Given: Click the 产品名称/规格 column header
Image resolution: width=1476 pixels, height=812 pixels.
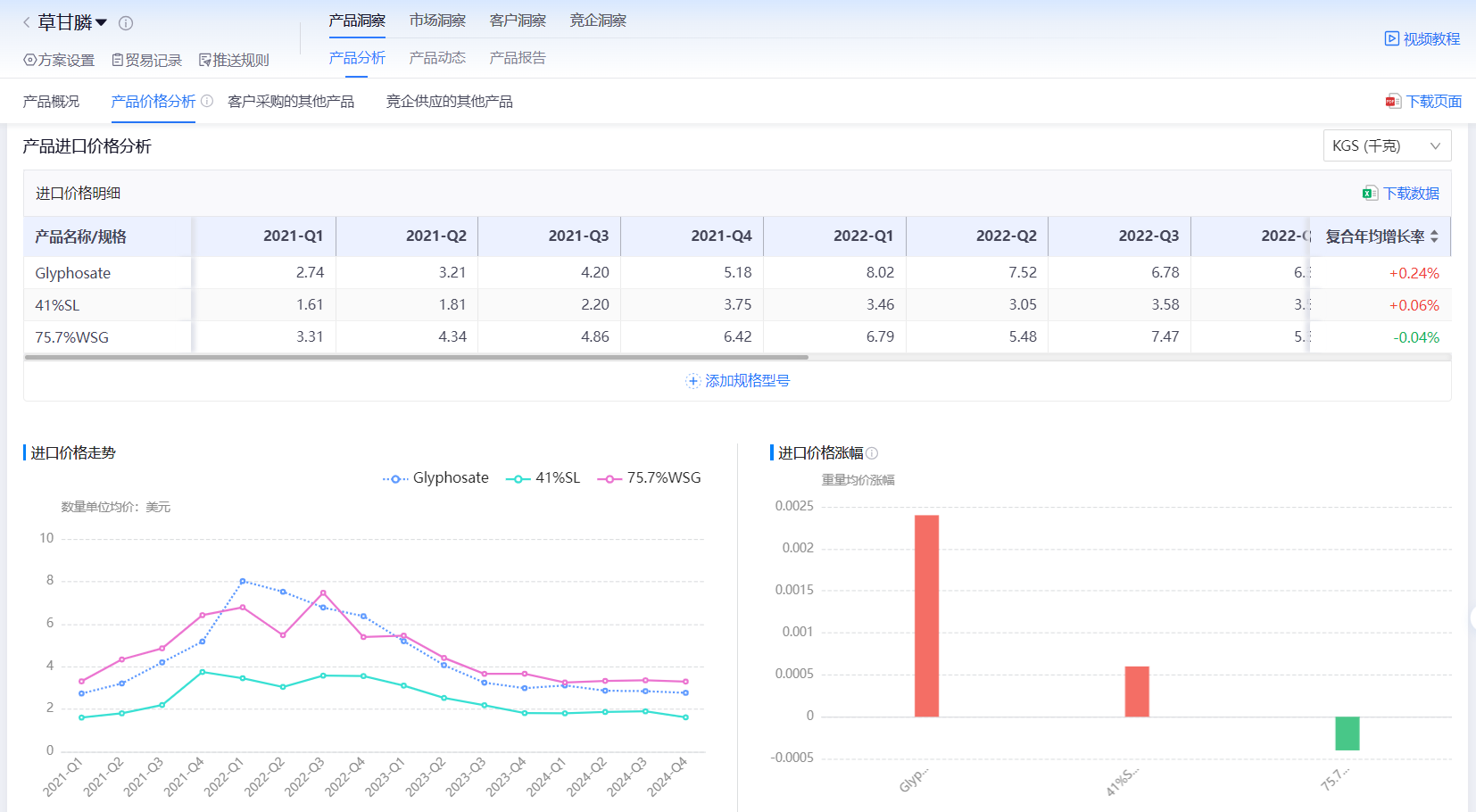Looking at the screenshot, I should [107, 236].
